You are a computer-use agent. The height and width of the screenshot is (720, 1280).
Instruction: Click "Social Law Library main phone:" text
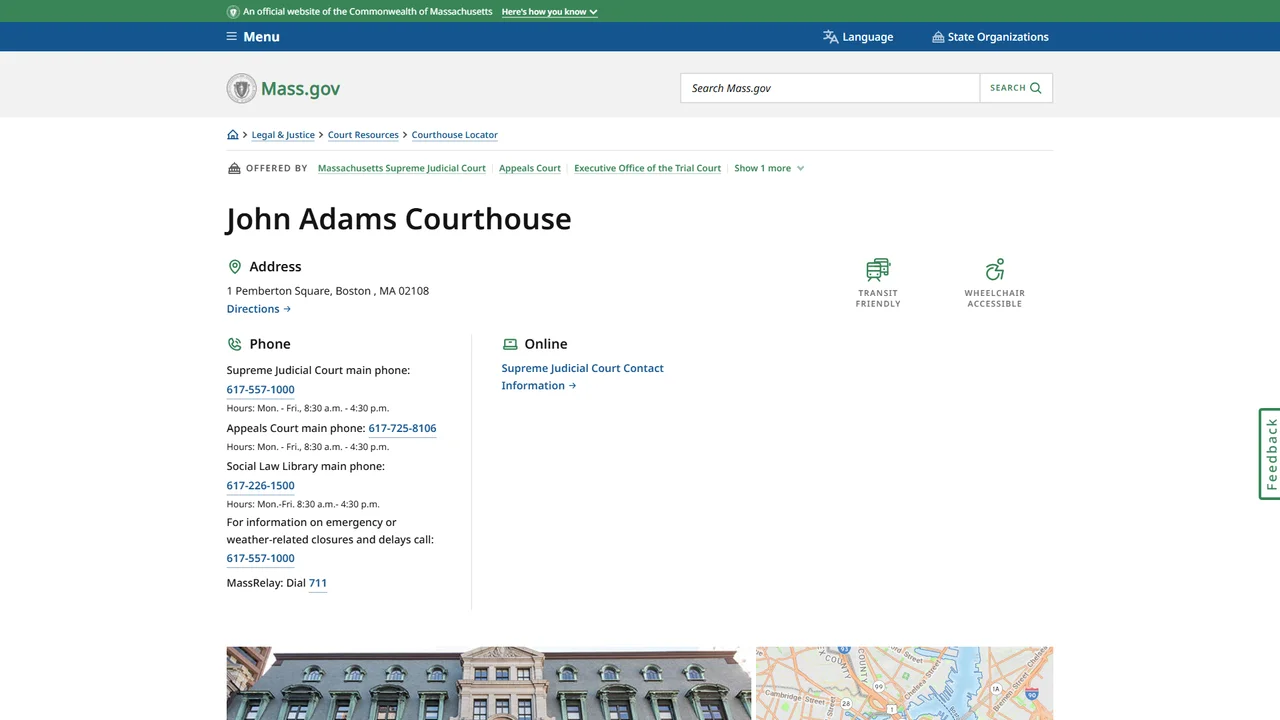pyautogui.click(x=306, y=466)
